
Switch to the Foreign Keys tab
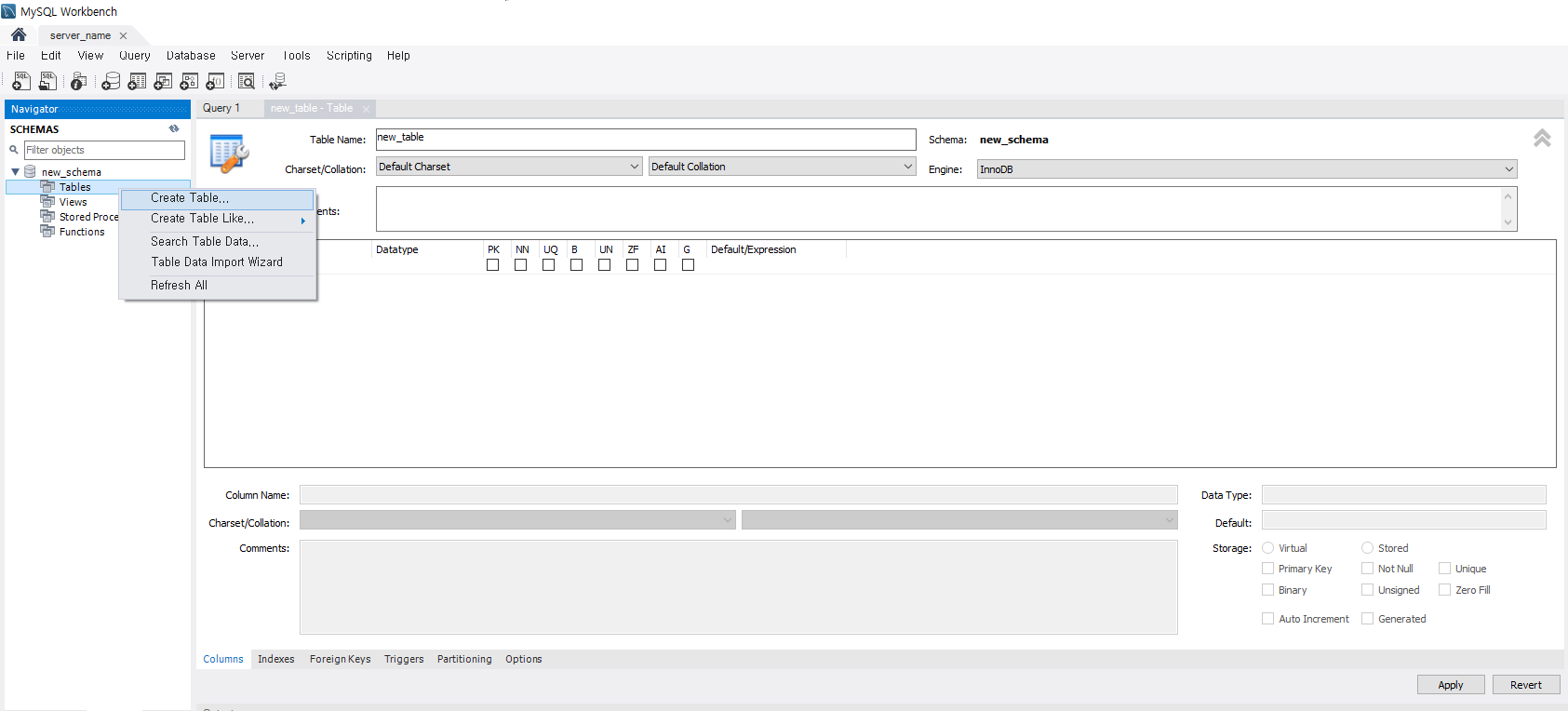click(x=340, y=659)
